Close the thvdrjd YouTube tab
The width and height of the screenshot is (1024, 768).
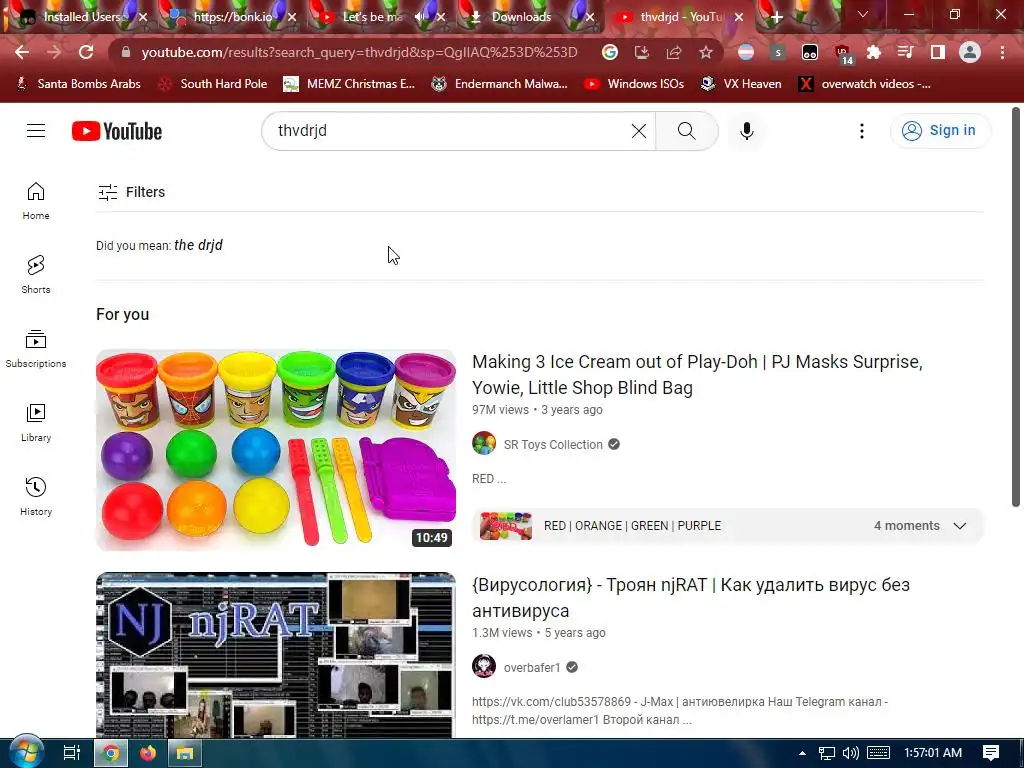tap(739, 17)
